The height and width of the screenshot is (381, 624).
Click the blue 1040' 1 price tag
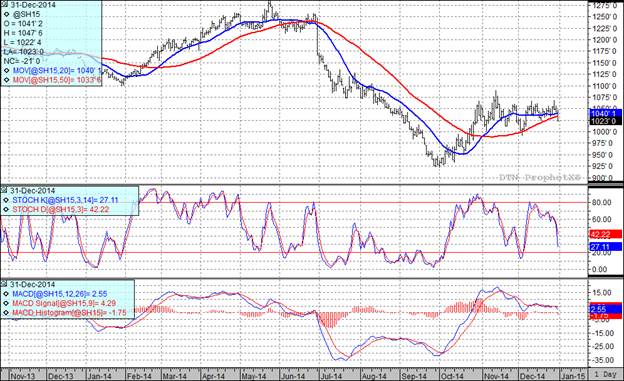click(605, 113)
